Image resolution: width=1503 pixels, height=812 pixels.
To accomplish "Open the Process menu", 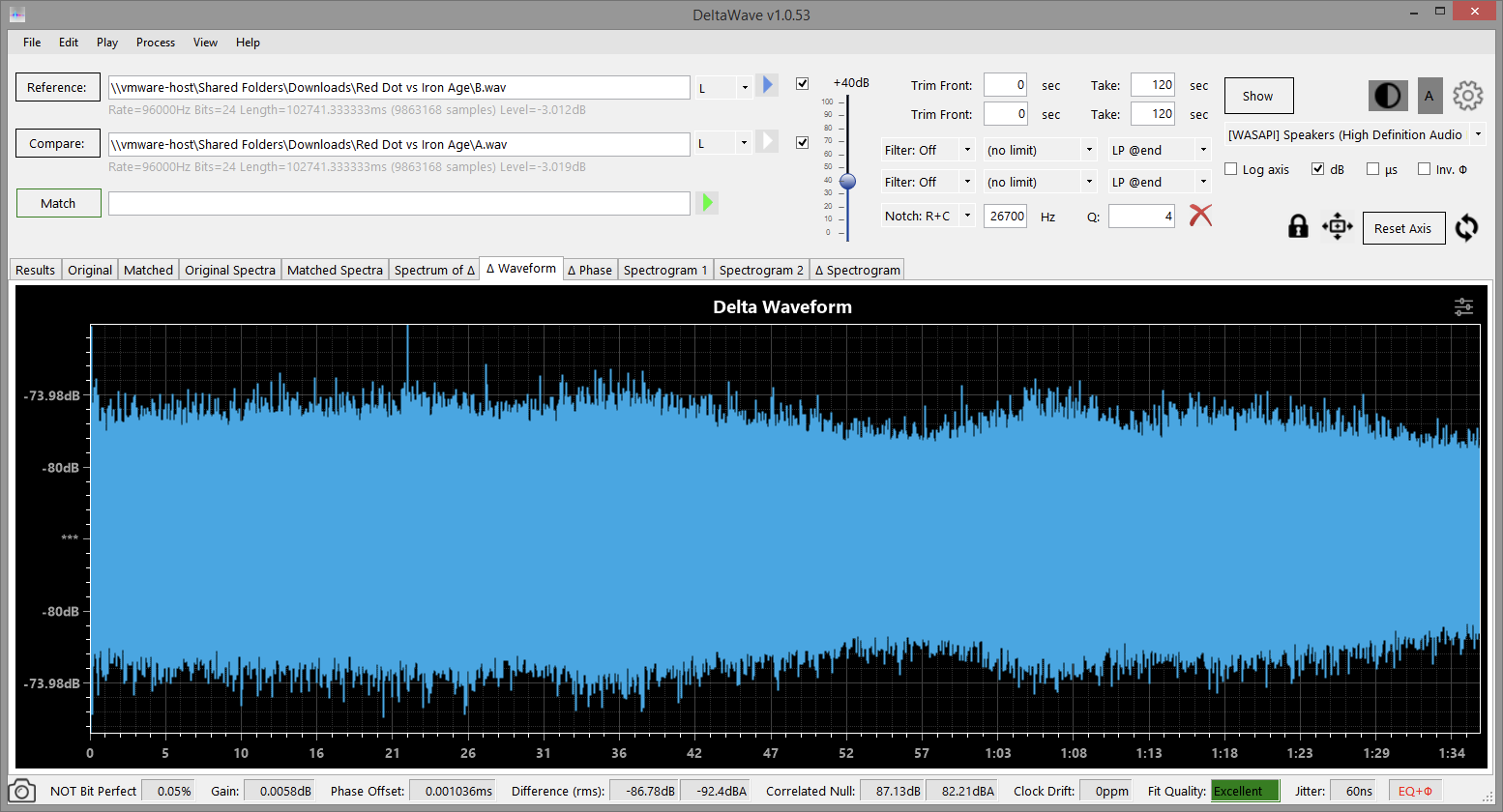I will [156, 43].
